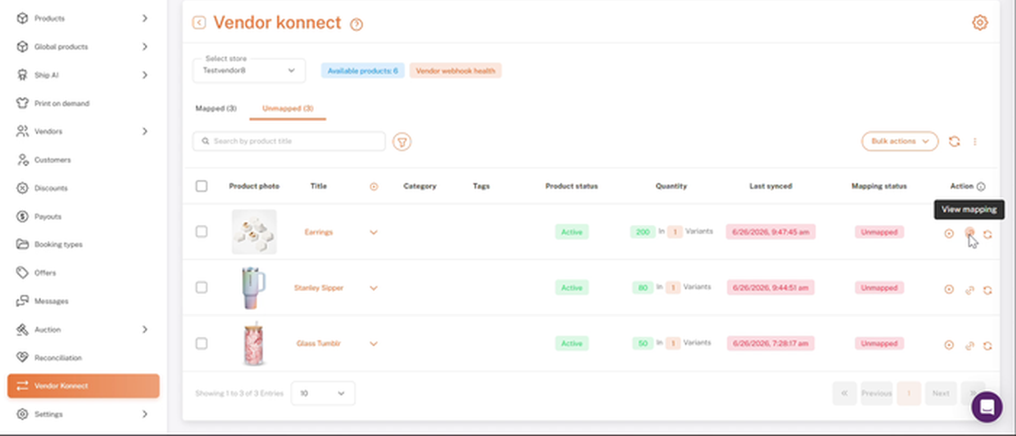The height and width of the screenshot is (436, 1016).
Task: Open Reconciliation in the sidebar
Action: [58, 358]
